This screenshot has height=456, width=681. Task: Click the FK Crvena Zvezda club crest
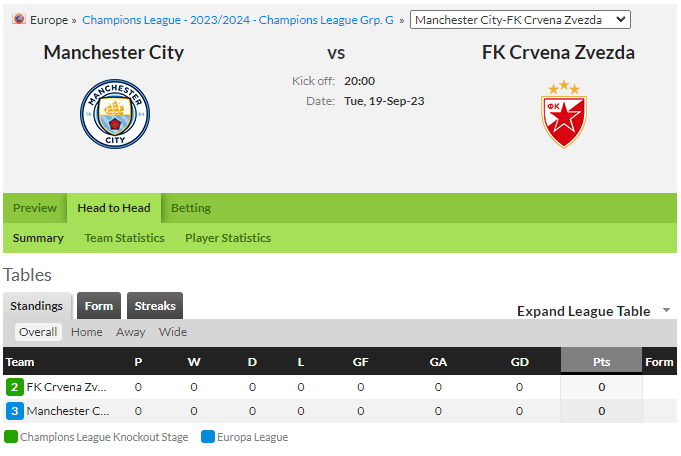coord(564,114)
